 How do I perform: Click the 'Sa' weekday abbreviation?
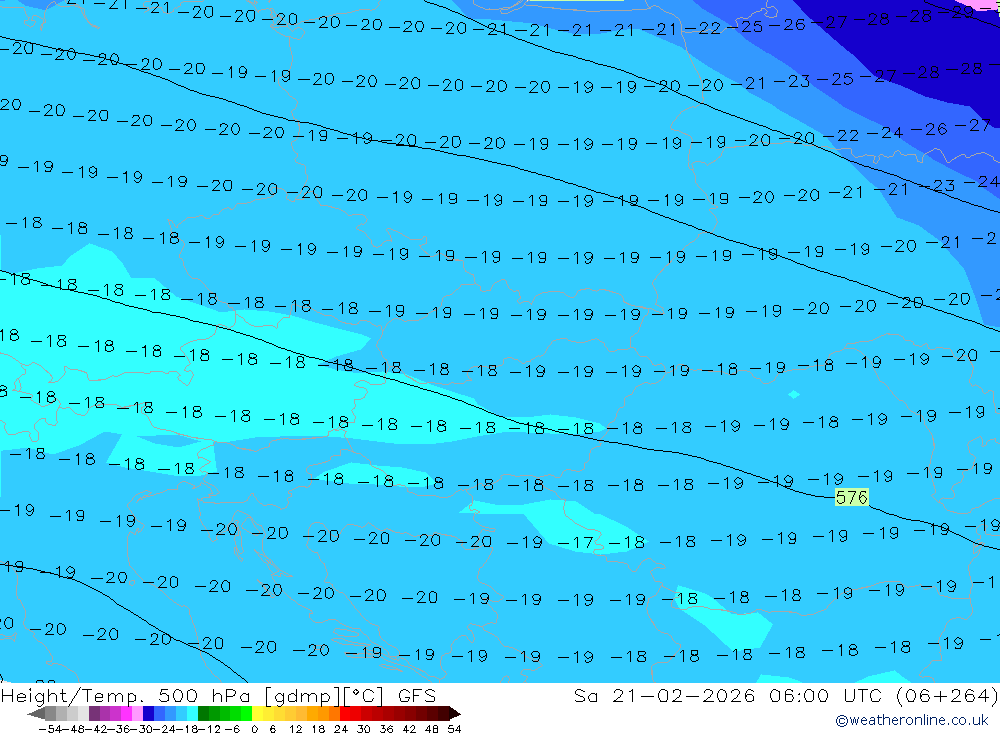click(585, 695)
